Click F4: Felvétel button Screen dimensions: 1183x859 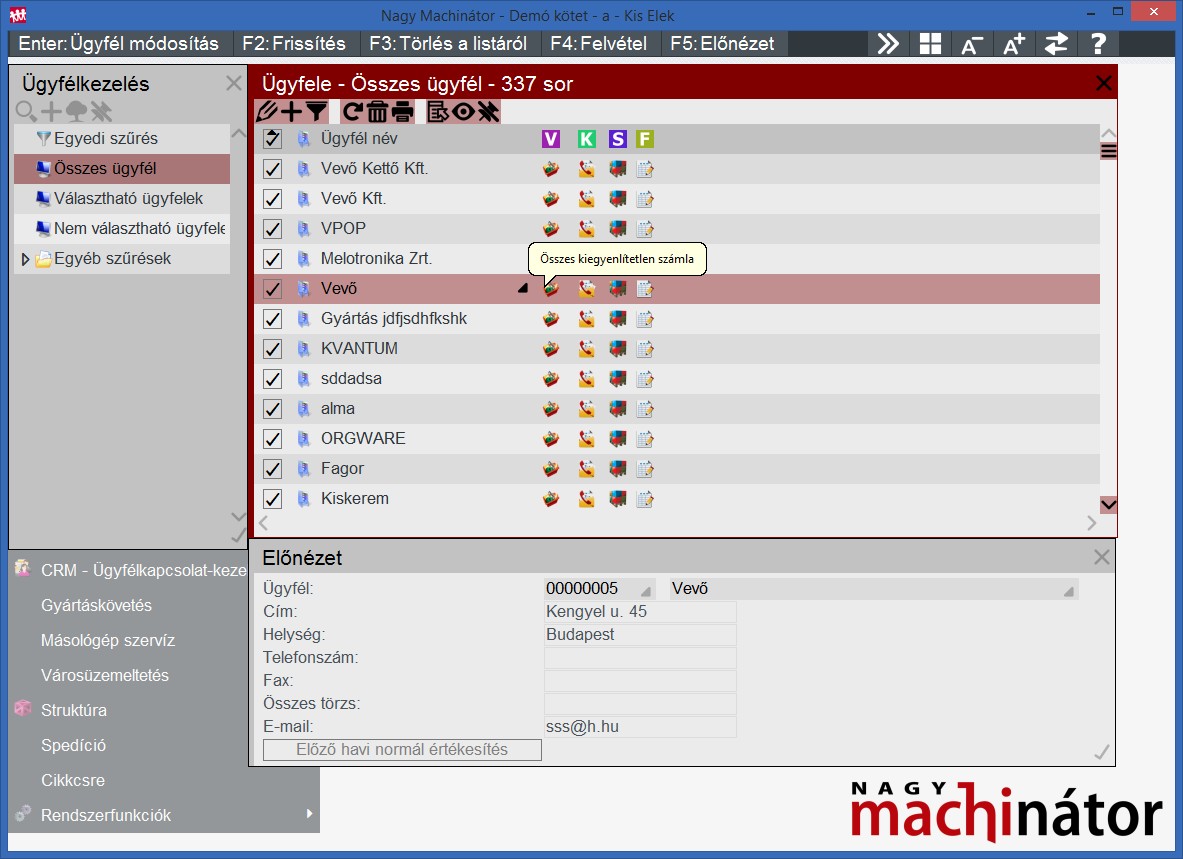coord(599,44)
